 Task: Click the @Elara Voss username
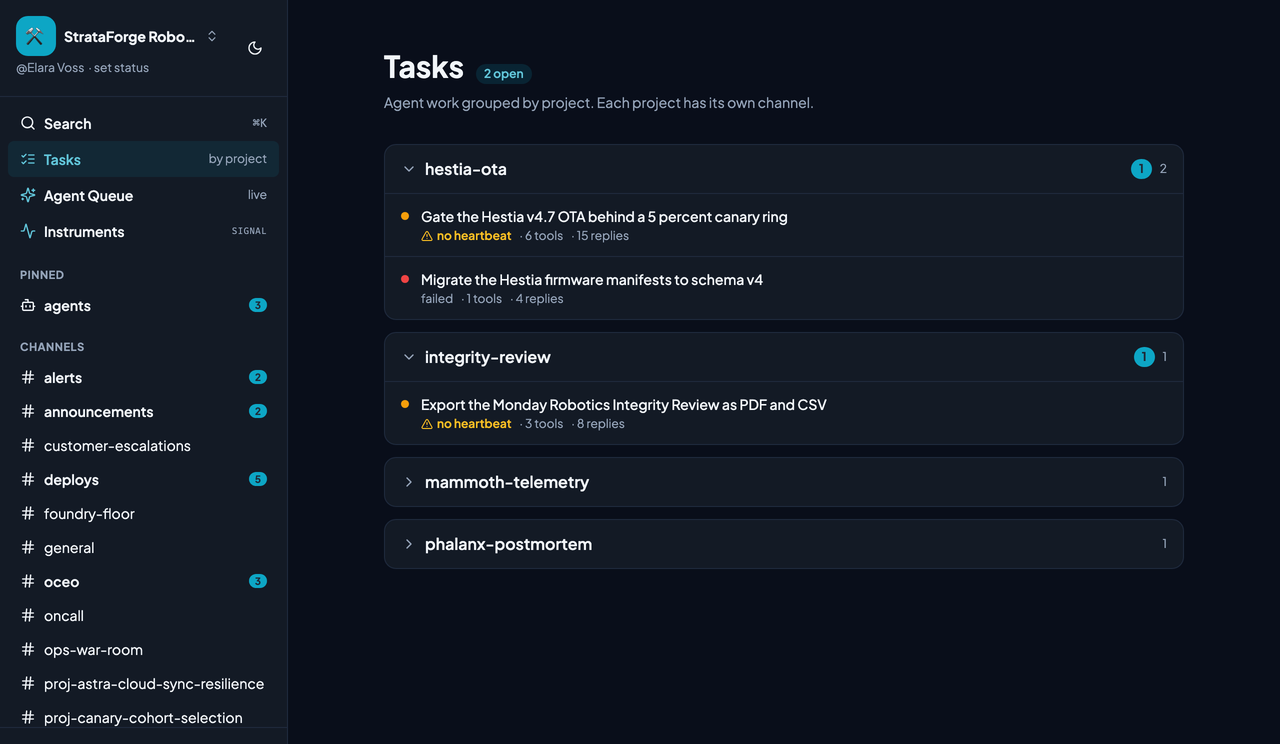coord(51,68)
